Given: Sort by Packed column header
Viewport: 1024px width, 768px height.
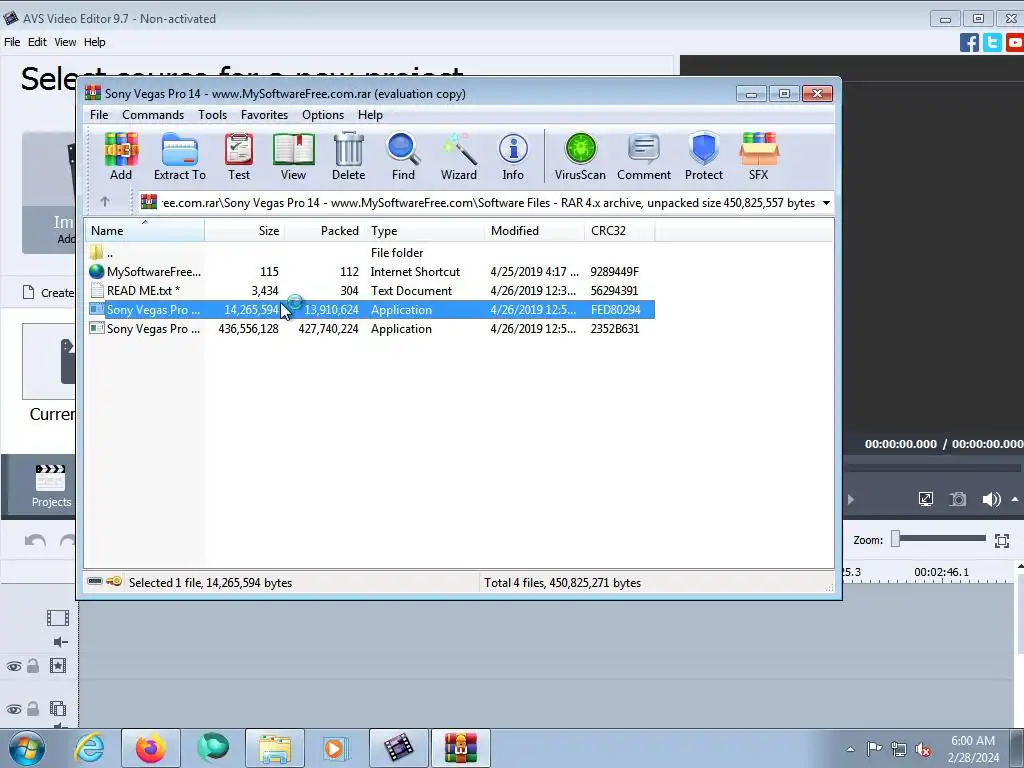Looking at the screenshot, I should [325, 231].
